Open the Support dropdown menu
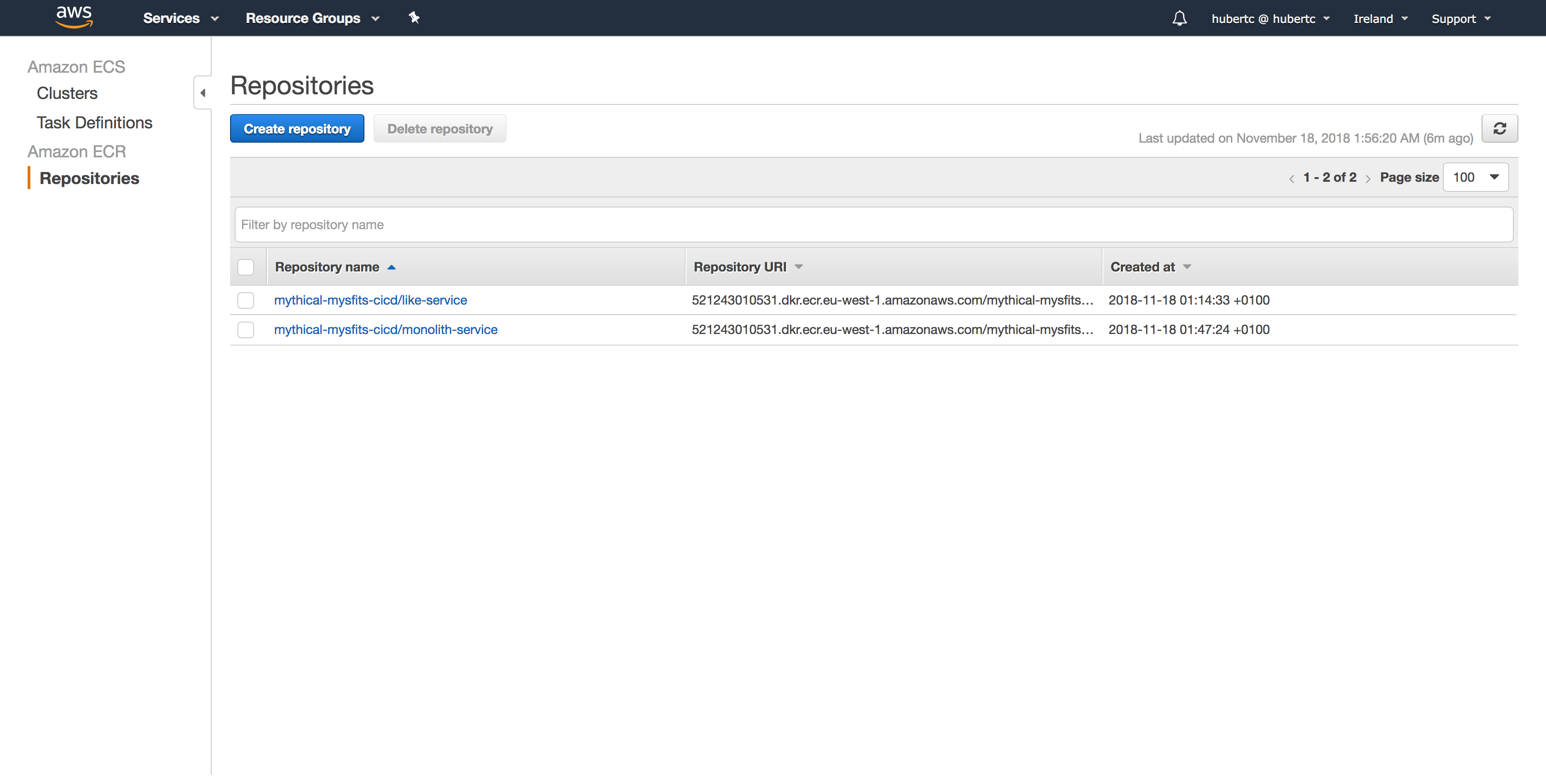 [1461, 18]
